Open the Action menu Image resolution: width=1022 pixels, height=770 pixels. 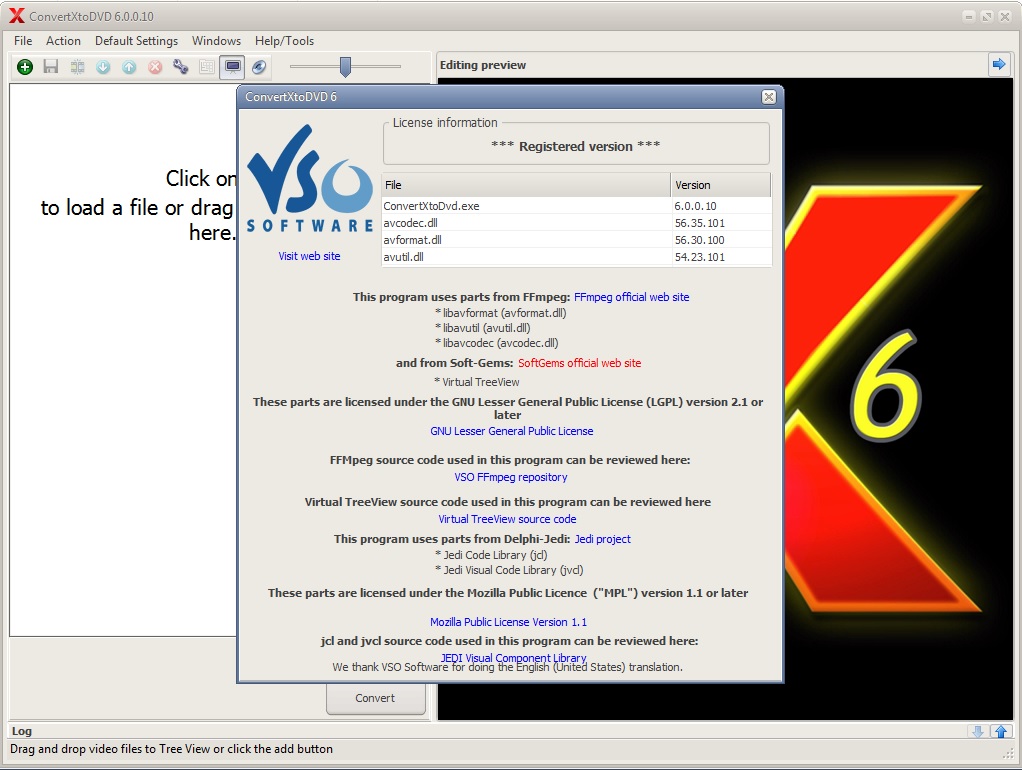click(63, 40)
